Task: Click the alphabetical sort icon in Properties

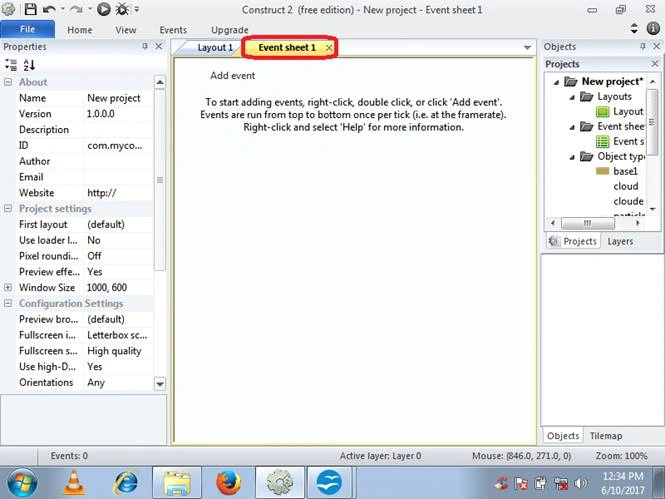Action: 29,65
